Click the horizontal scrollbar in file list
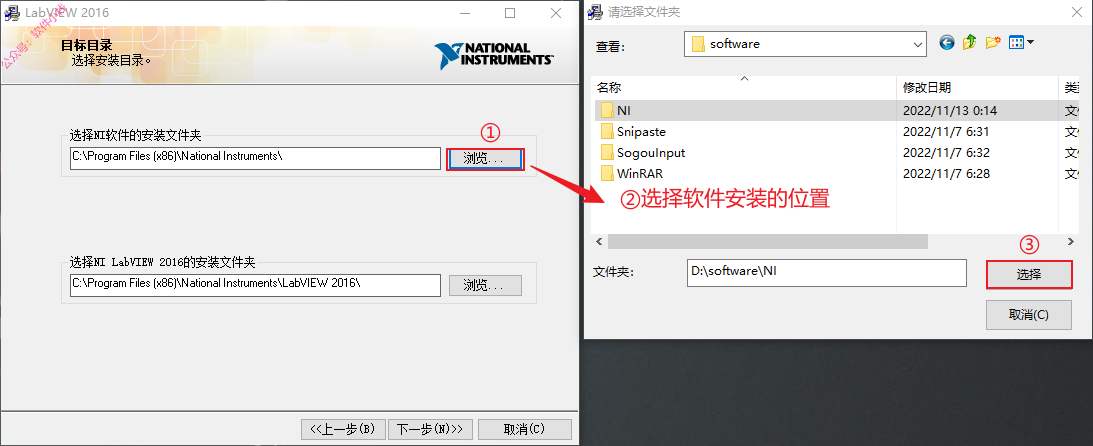This screenshot has width=1093, height=446. click(767, 241)
